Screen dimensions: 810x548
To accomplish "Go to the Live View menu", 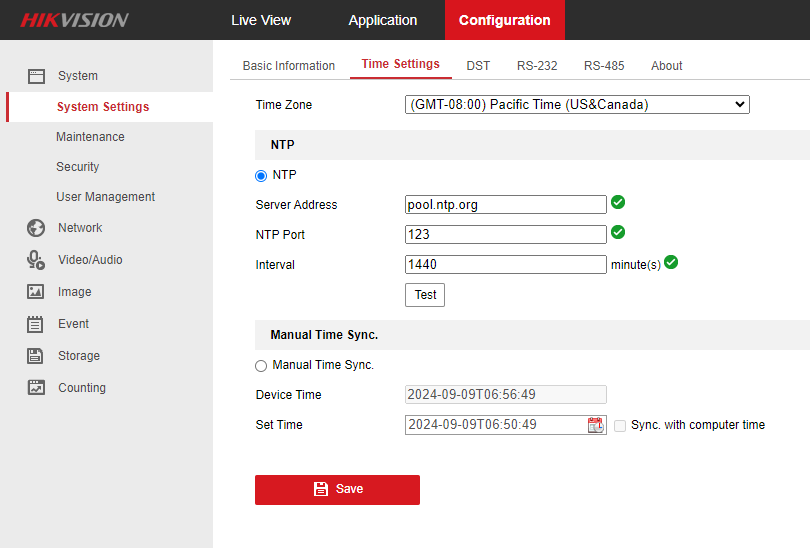I will coord(261,20).
